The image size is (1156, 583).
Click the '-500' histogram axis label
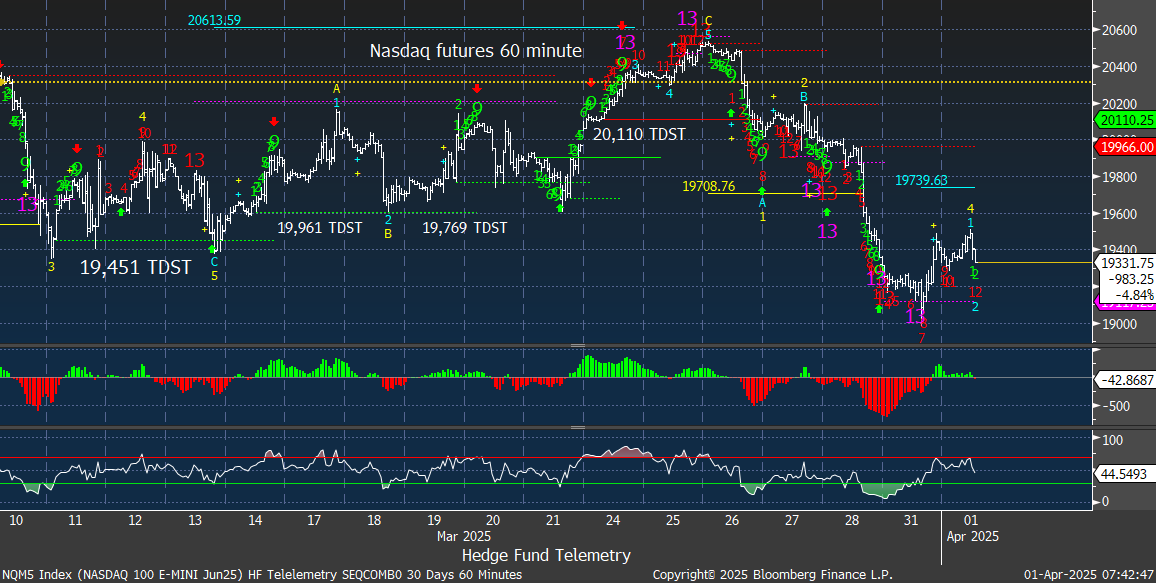tap(1115, 406)
